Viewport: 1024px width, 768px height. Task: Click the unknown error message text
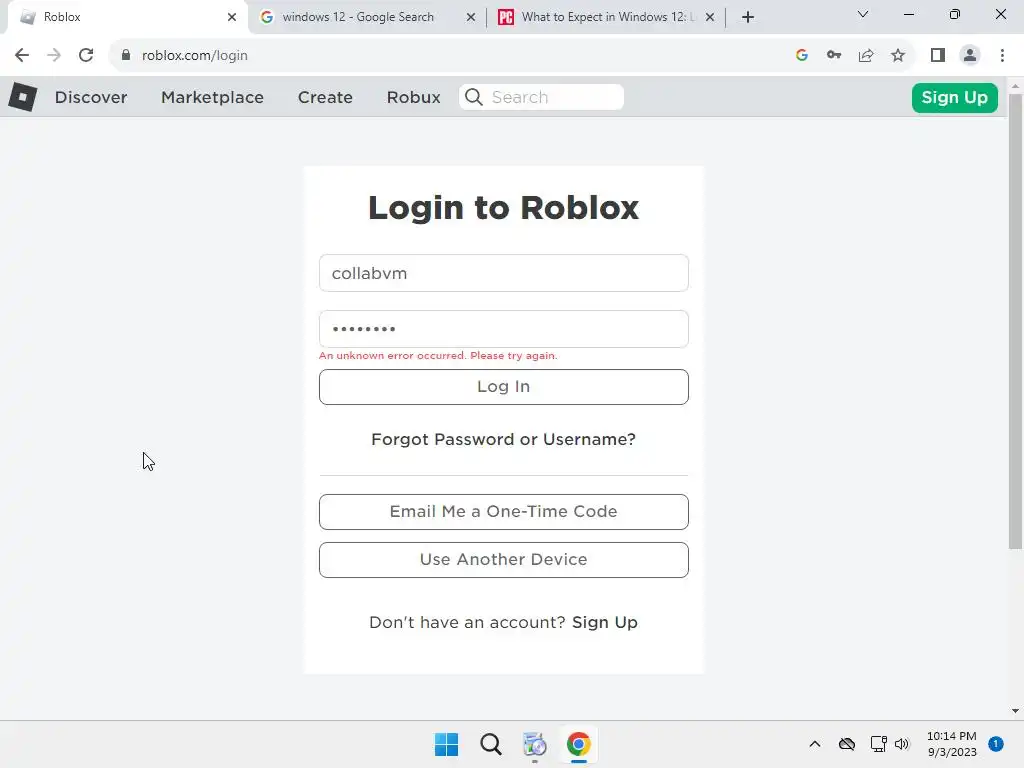[x=438, y=356]
